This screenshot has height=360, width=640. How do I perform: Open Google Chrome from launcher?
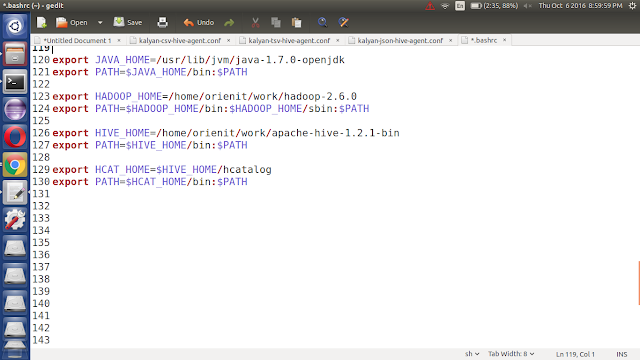coord(15,165)
